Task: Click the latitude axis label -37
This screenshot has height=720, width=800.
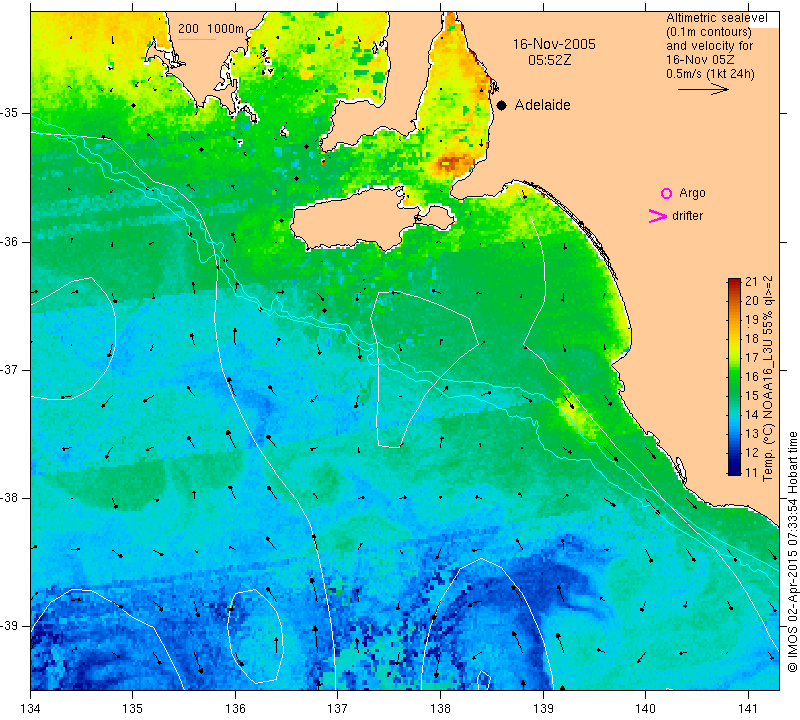Action: 10,369
